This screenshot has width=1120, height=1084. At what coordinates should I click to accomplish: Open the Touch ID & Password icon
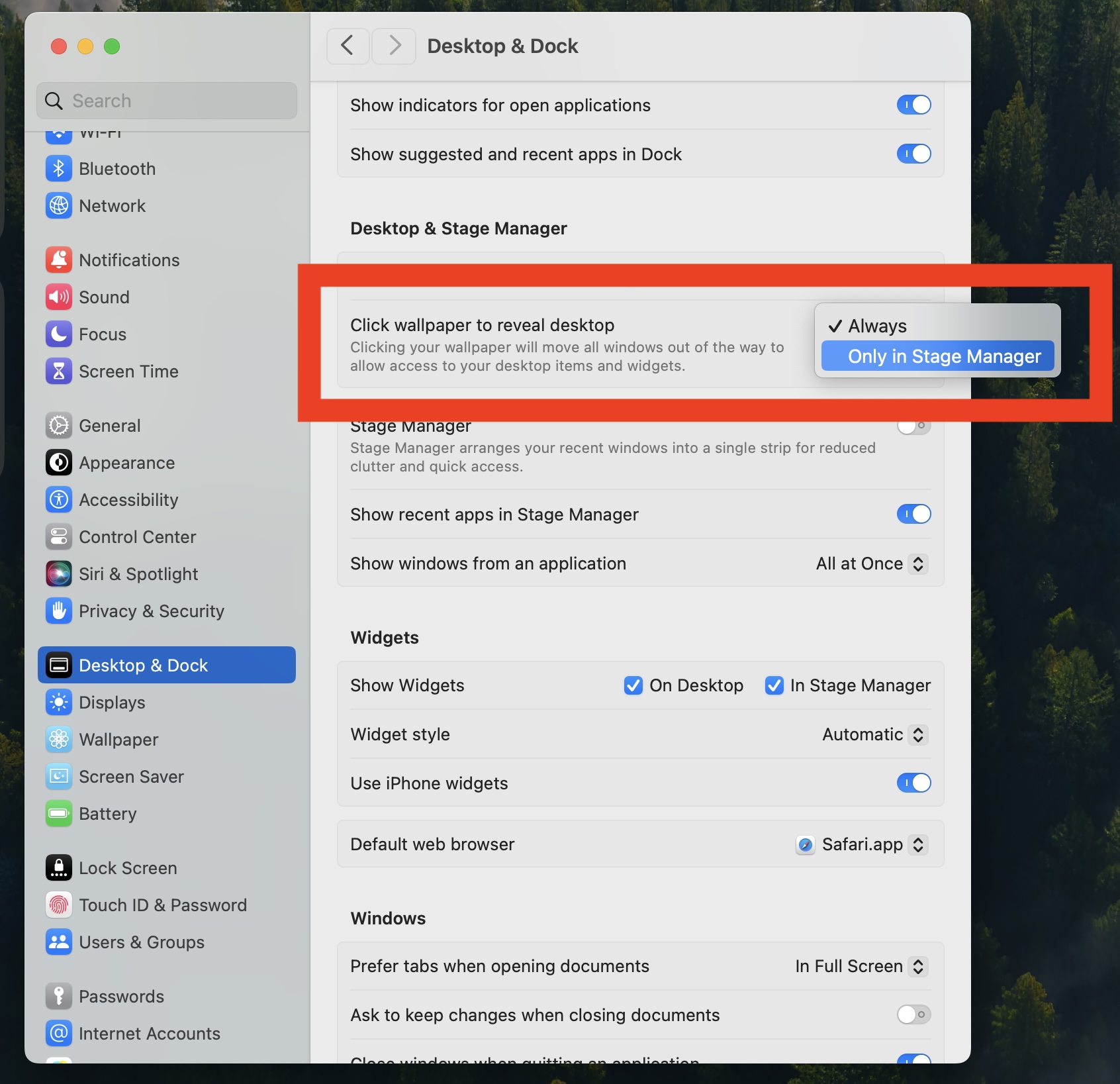59,905
